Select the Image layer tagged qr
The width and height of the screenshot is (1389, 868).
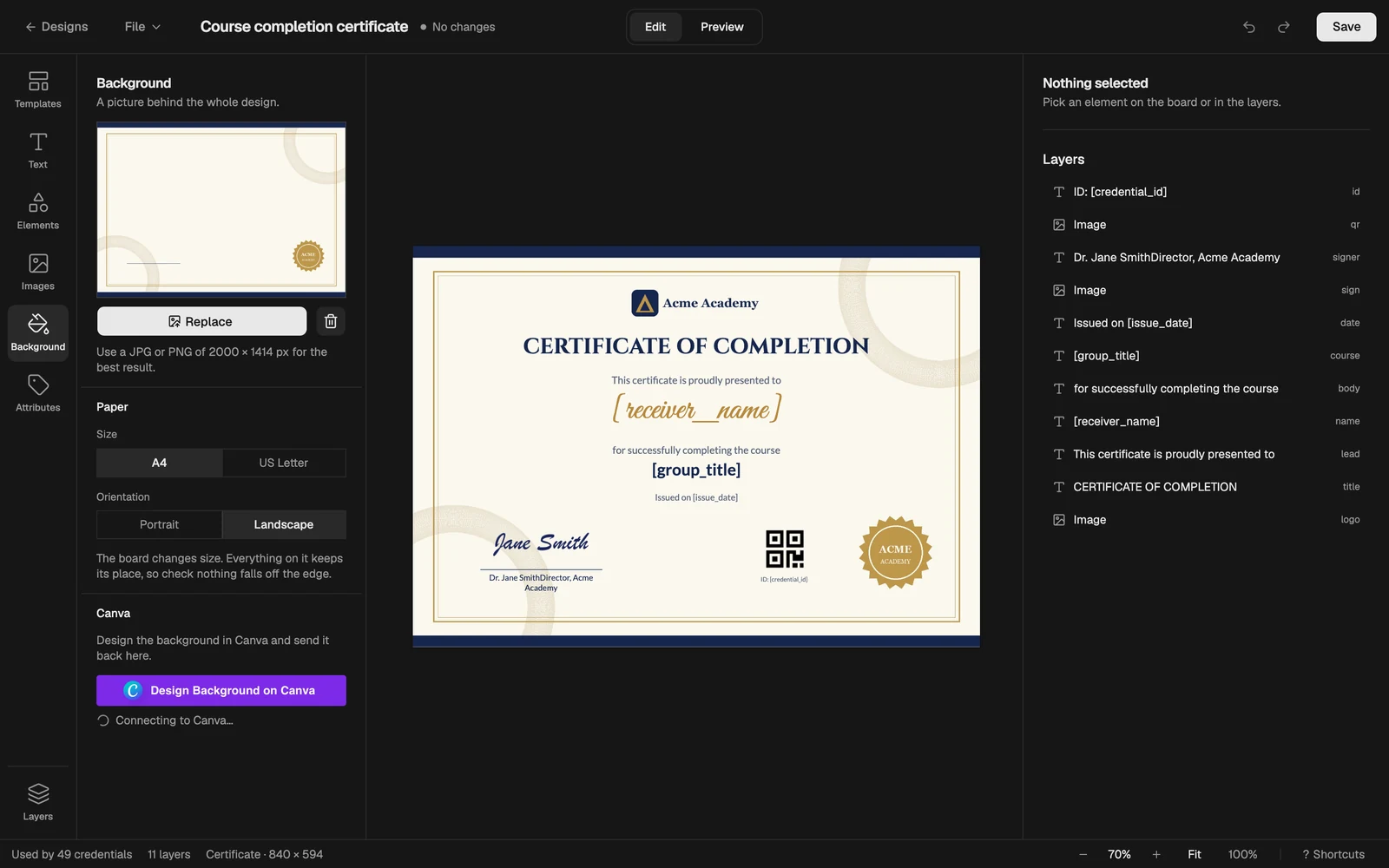click(x=1206, y=225)
